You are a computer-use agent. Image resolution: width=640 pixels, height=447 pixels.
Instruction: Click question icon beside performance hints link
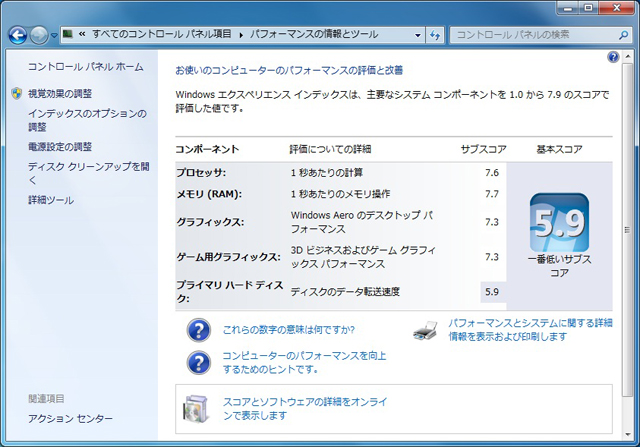pos(199,362)
